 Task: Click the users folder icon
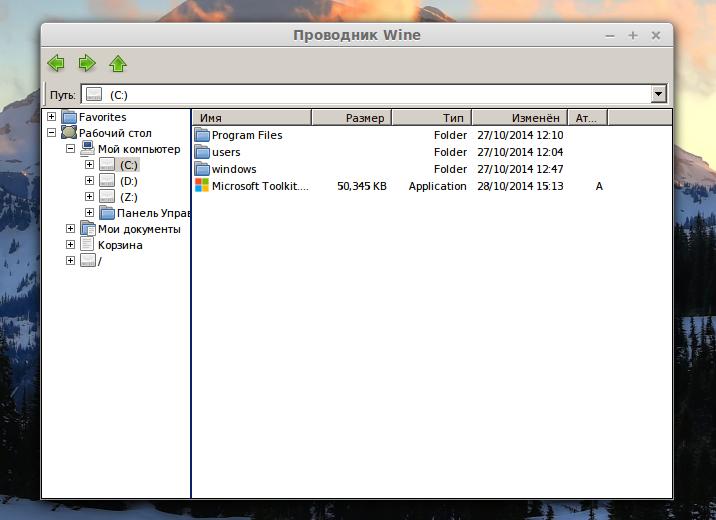202,152
